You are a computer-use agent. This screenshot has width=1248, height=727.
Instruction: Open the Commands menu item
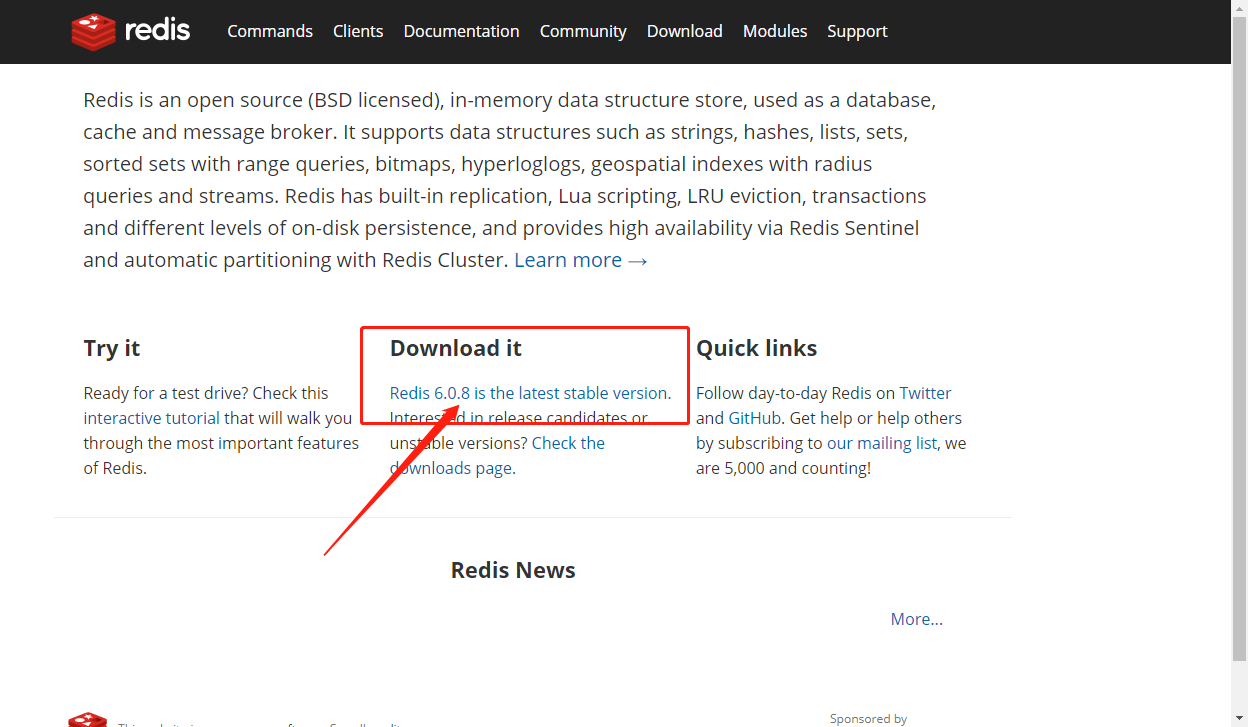270,31
